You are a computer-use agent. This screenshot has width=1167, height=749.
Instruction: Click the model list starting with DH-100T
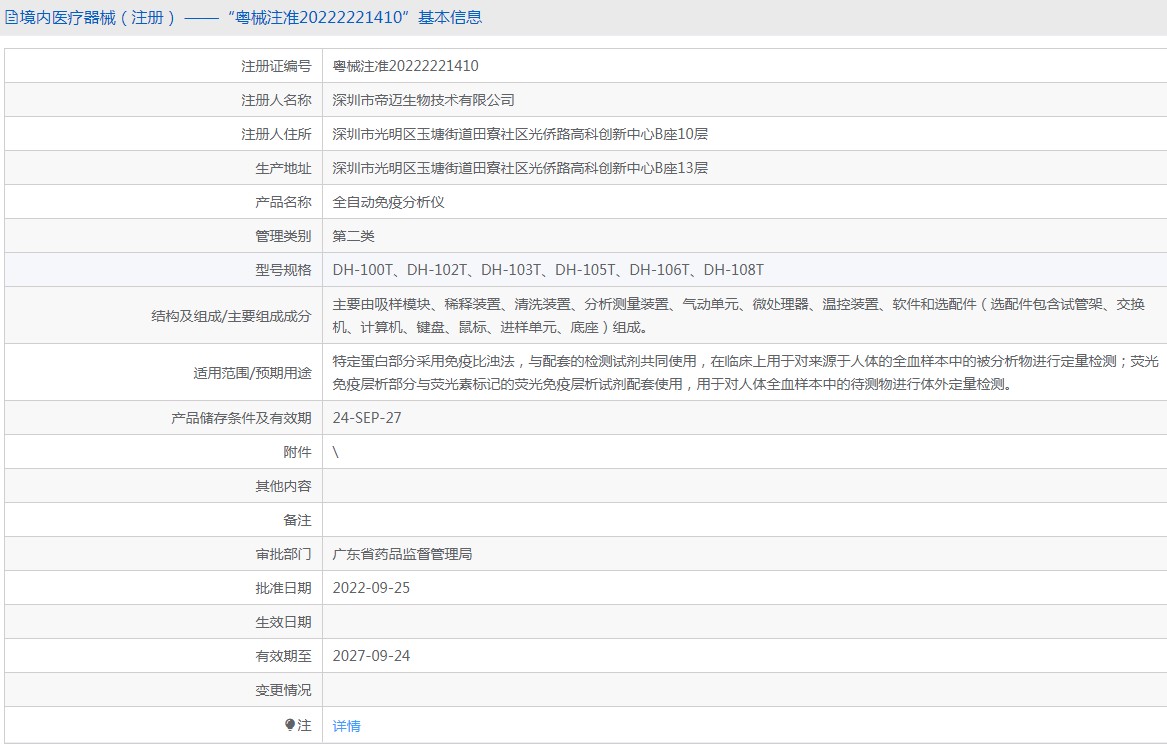coord(548,270)
